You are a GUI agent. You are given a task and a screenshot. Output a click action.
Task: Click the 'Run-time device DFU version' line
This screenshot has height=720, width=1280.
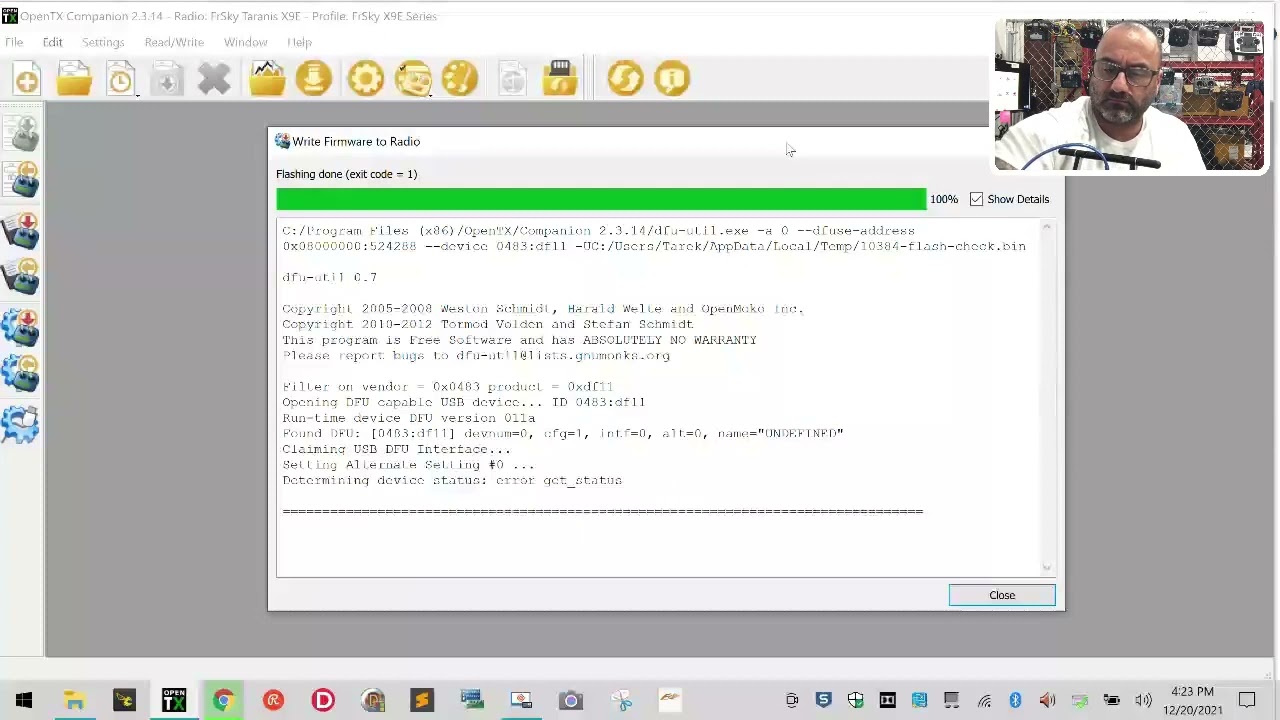pyautogui.click(x=408, y=418)
